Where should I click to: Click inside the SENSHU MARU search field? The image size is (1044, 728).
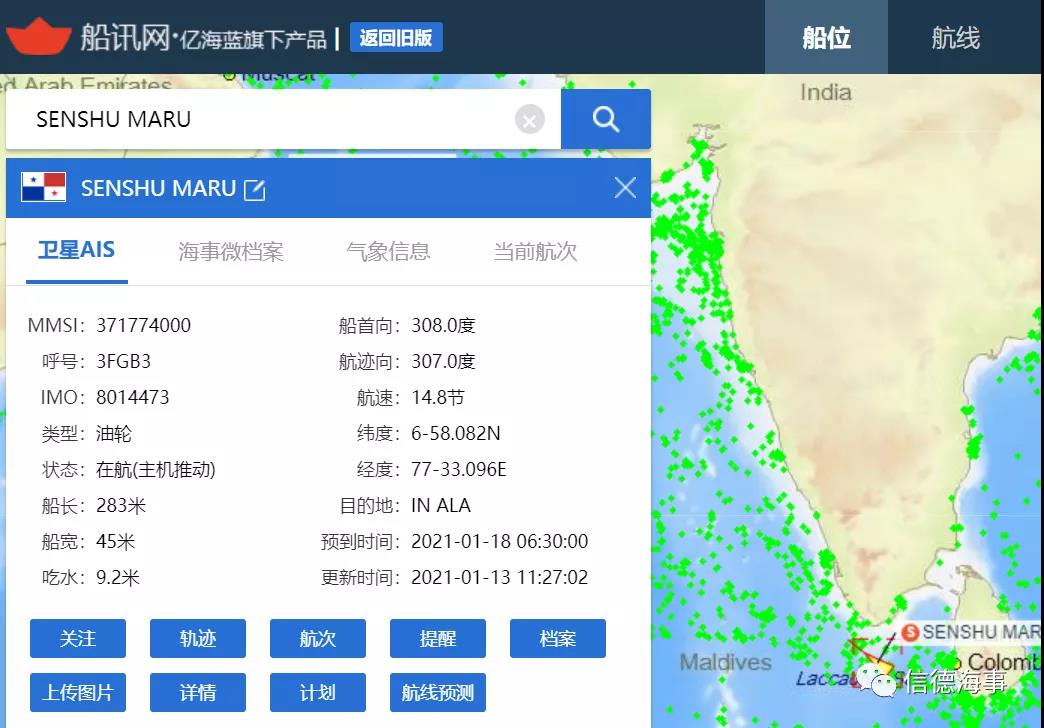click(x=250, y=119)
